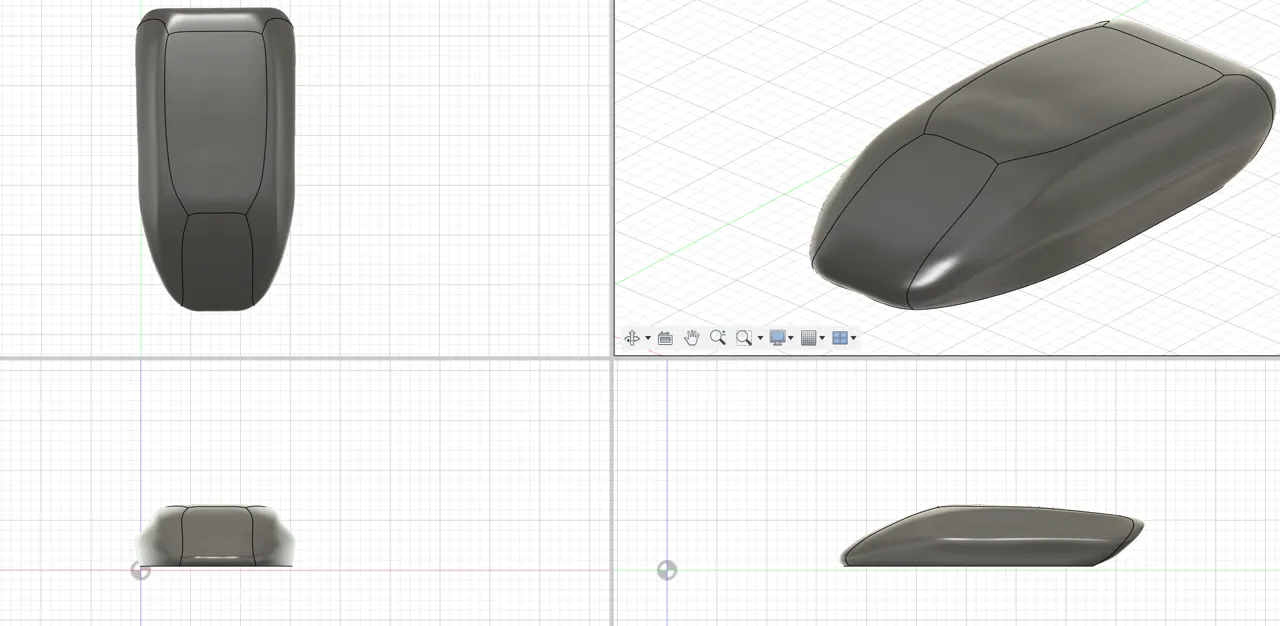Activate the Pan hand tool
Screen dimensions: 1280x626
click(x=691, y=338)
